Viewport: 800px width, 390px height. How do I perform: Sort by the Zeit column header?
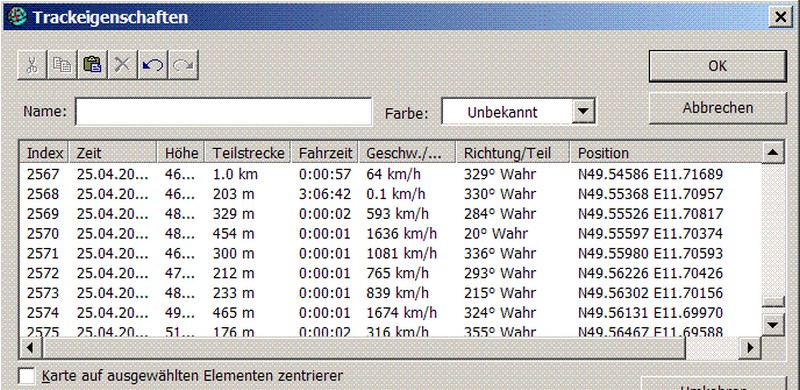click(x=113, y=153)
